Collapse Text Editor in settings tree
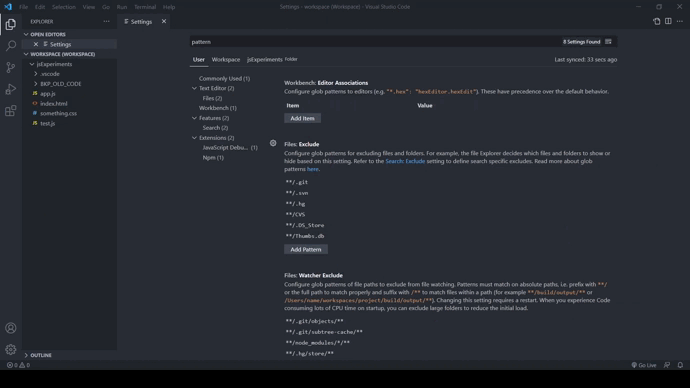Viewport: 690px width, 388px height. point(194,88)
